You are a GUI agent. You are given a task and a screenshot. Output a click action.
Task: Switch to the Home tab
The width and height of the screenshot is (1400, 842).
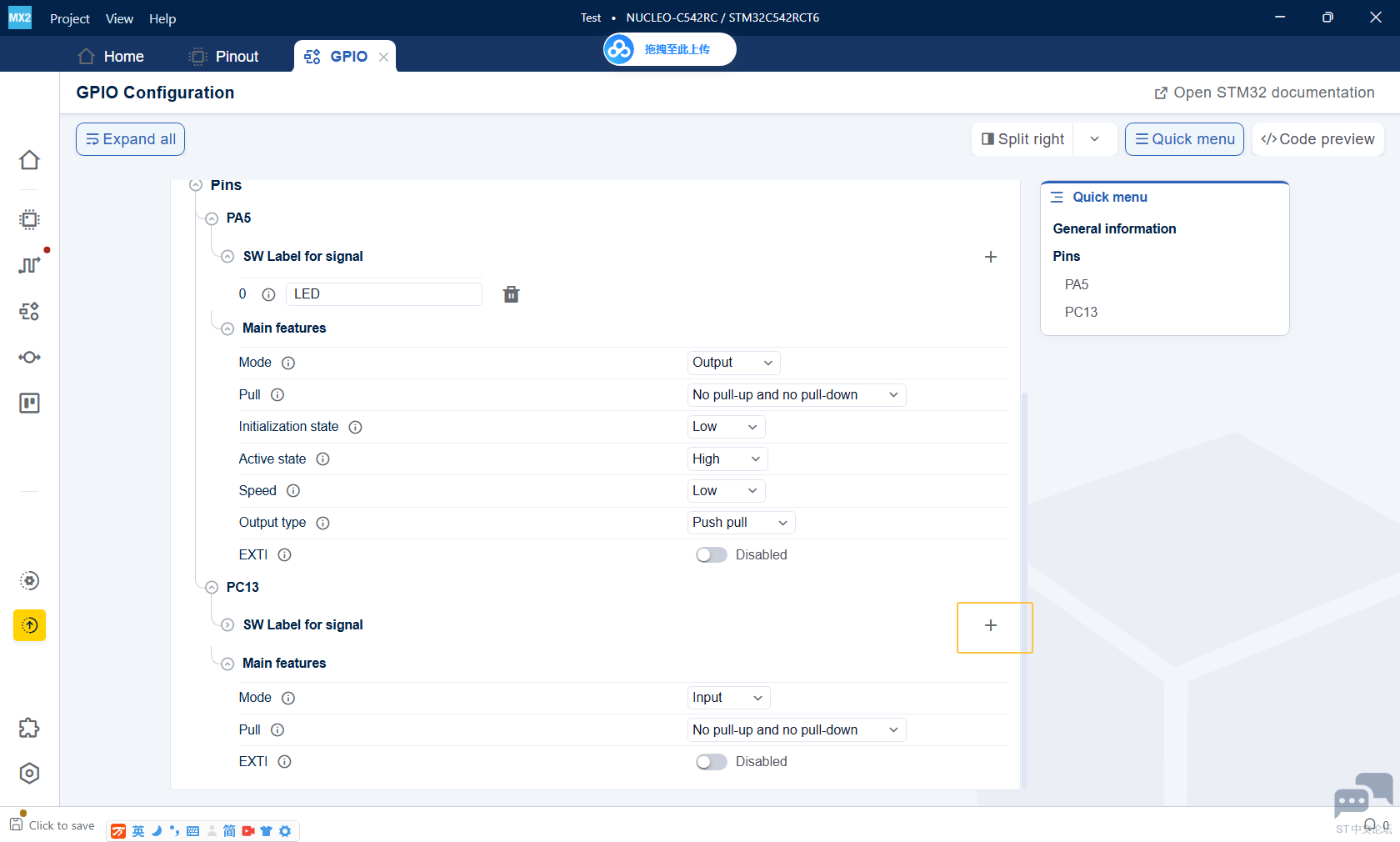click(x=111, y=56)
